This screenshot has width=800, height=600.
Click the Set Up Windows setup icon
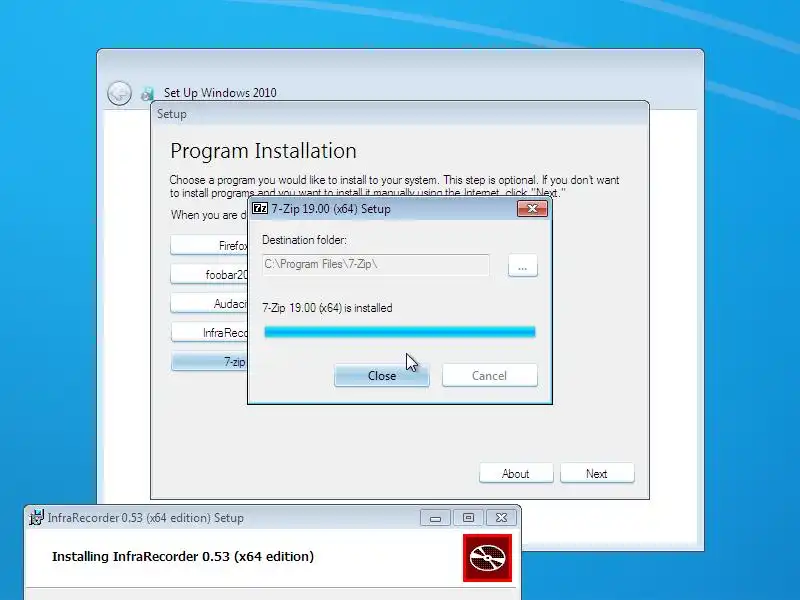coord(147,93)
